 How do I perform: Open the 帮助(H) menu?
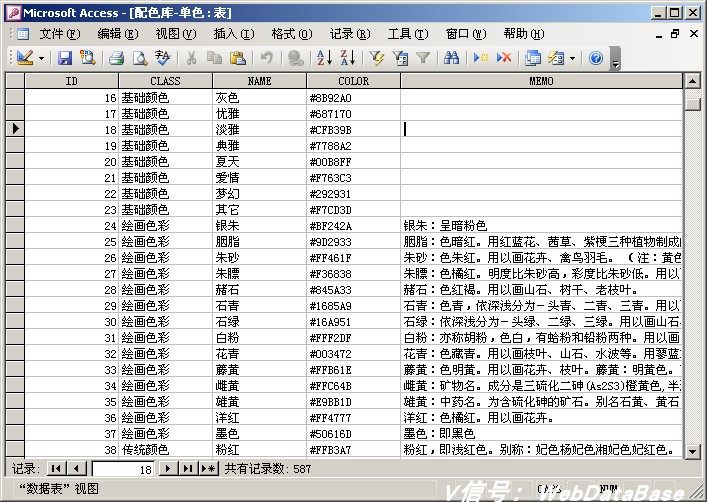click(x=523, y=34)
